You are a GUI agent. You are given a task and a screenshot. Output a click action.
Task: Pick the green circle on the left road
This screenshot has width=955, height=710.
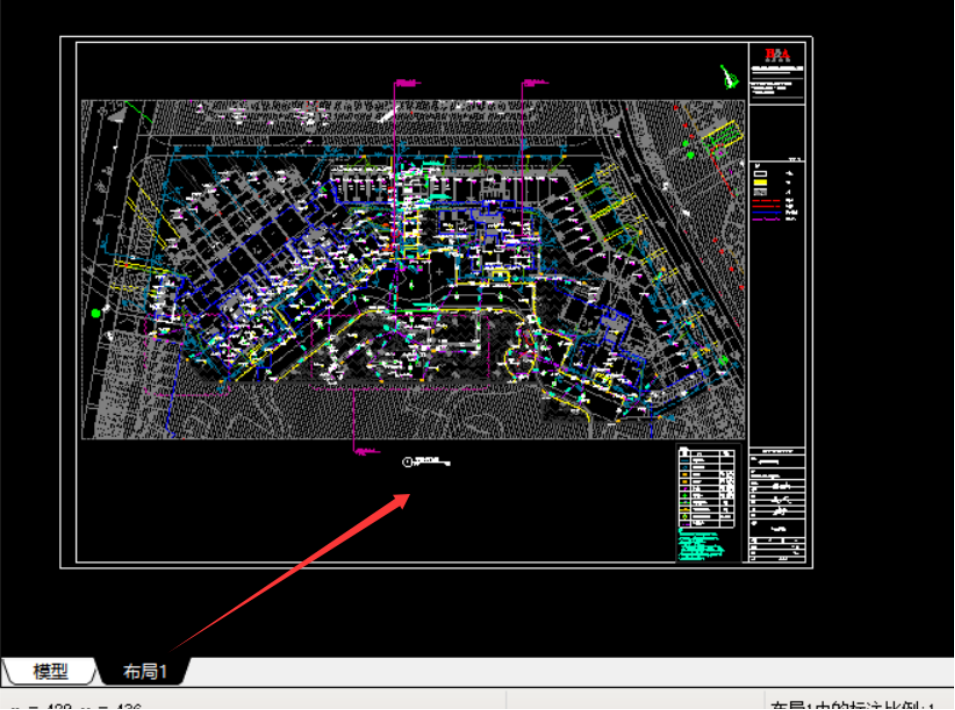pyautogui.click(x=96, y=313)
